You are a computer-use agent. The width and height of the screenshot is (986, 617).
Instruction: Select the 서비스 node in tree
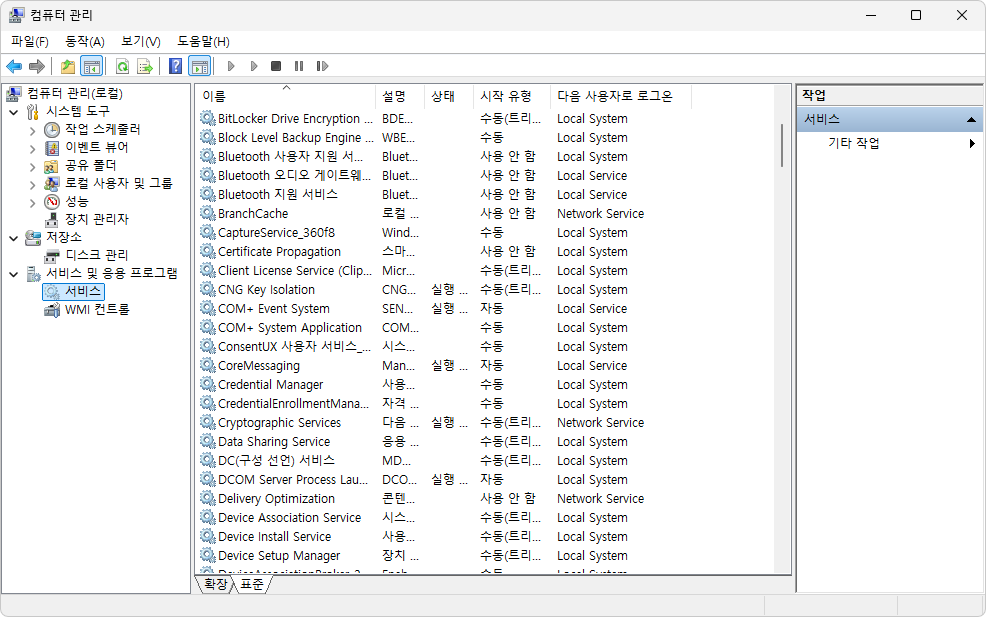(74, 291)
